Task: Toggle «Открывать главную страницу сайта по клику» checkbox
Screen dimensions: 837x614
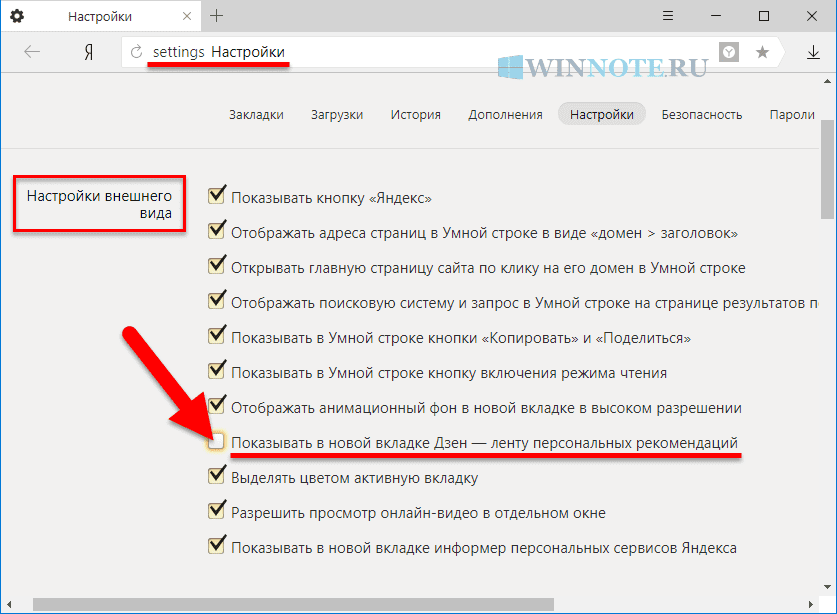Action: click(x=216, y=265)
